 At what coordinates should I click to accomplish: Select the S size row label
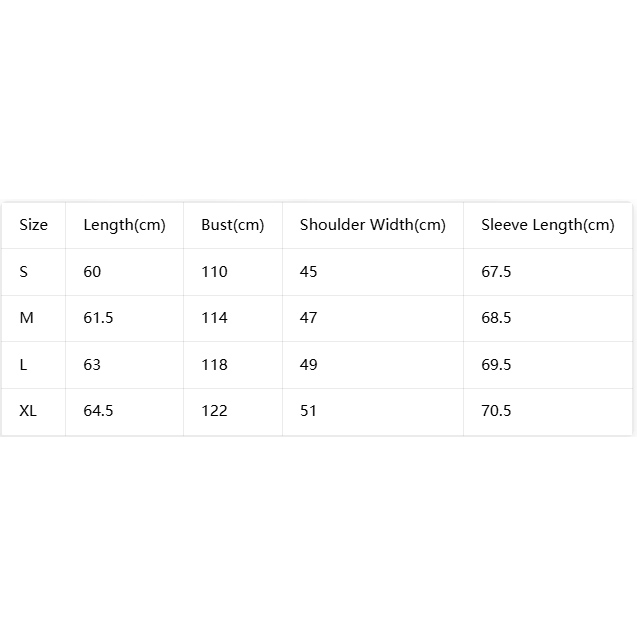pyautogui.click(x=24, y=271)
